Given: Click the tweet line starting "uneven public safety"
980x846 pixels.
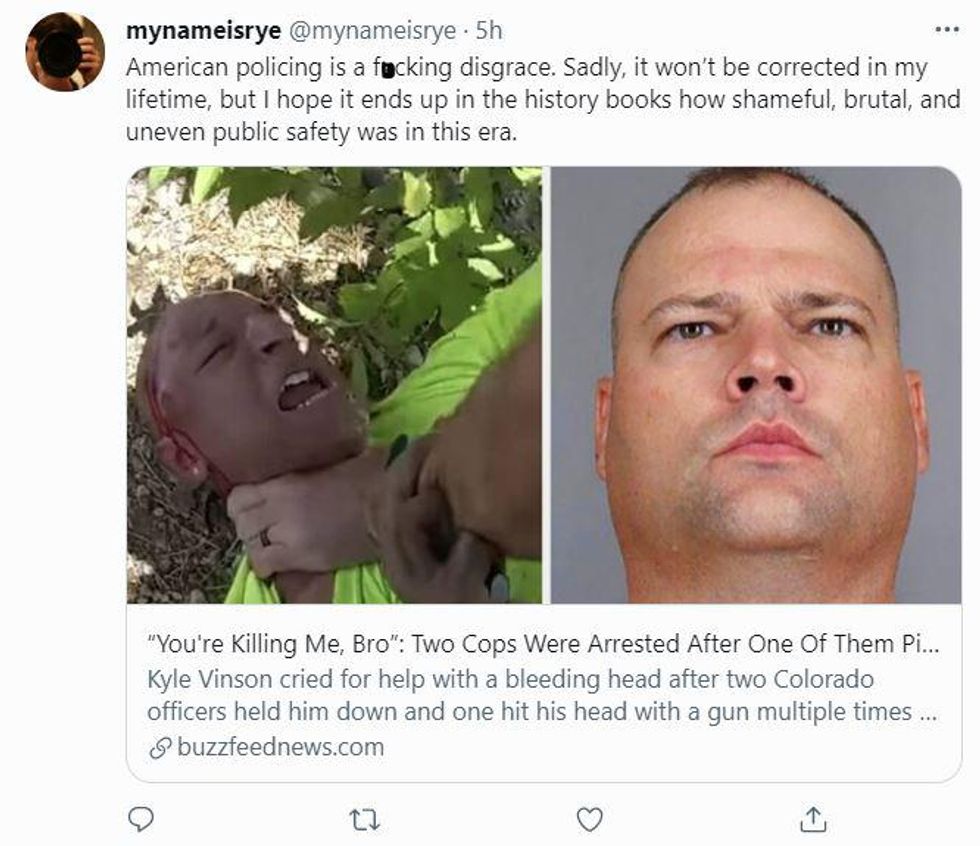Looking at the screenshot, I should [321, 132].
